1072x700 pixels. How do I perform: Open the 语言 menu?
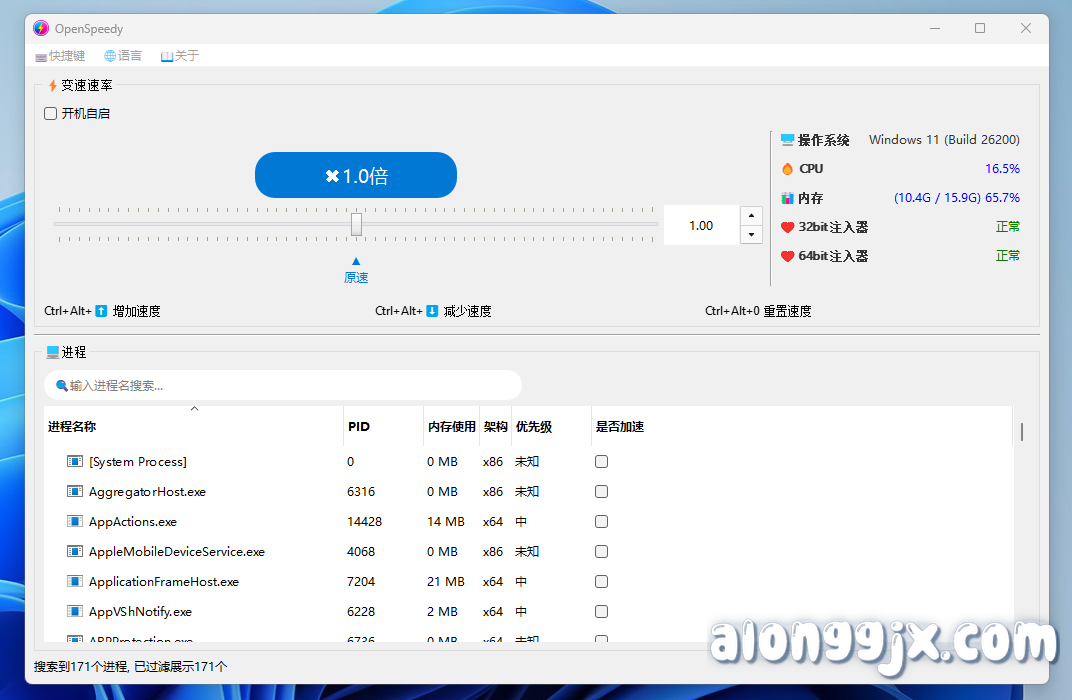pyautogui.click(x=122, y=56)
